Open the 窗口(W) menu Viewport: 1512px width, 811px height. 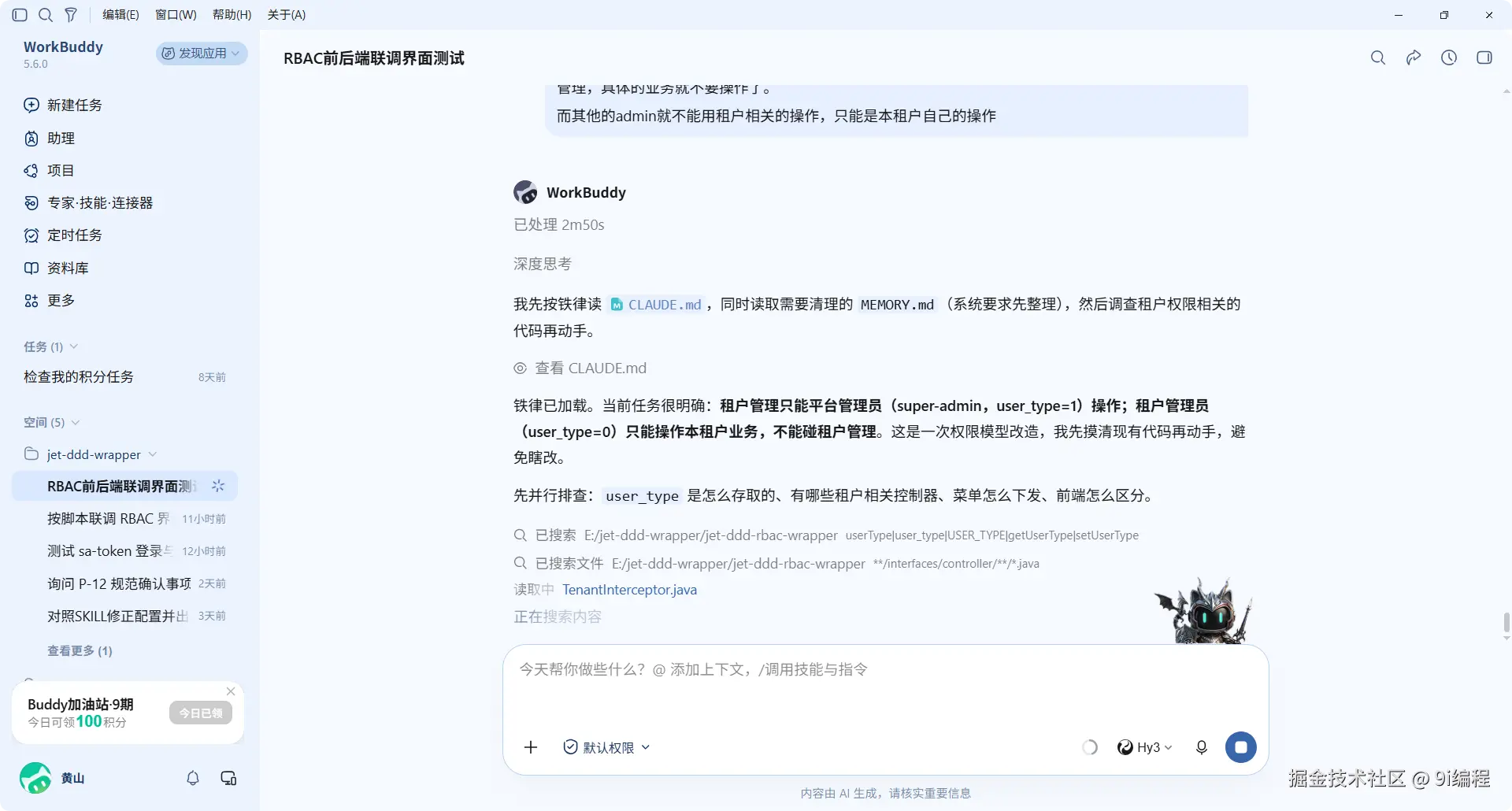176,15
